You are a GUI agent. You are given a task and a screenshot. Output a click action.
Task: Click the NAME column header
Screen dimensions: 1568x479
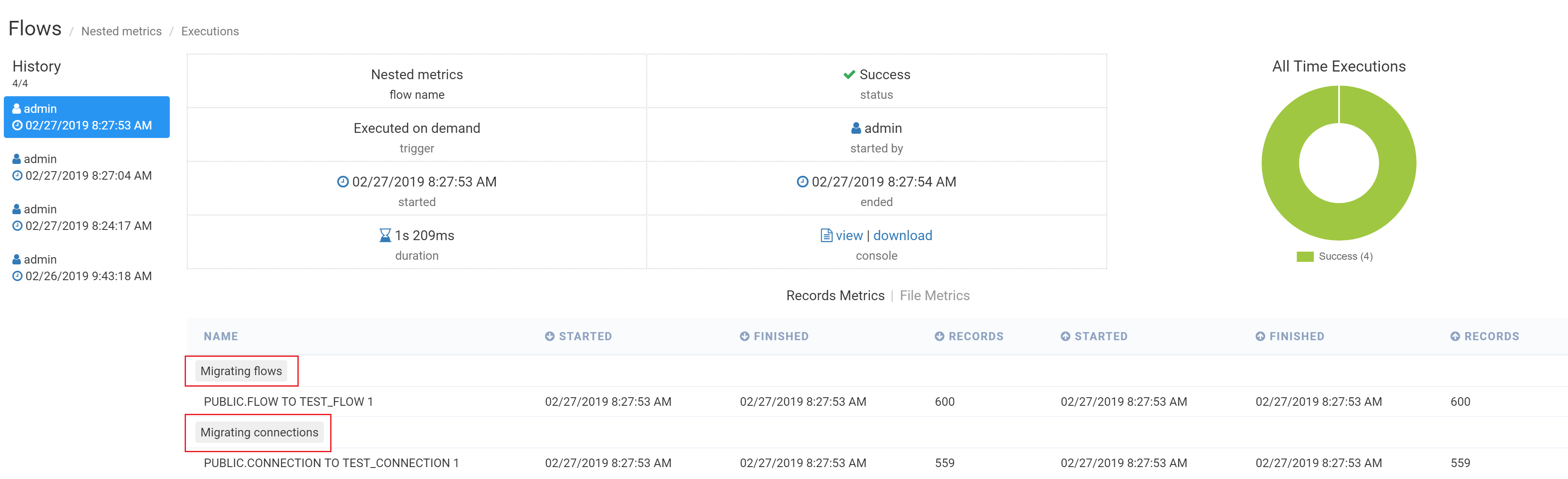221,336
